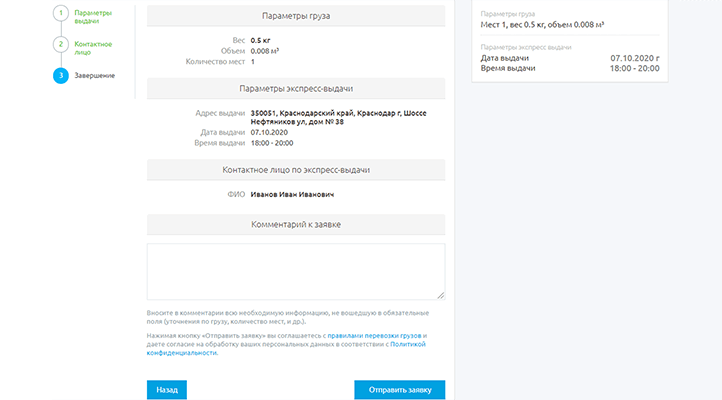Submit with the 'Отправить заявку' button
The height and width of the screenshot is (400, 722).
point(399,390)
